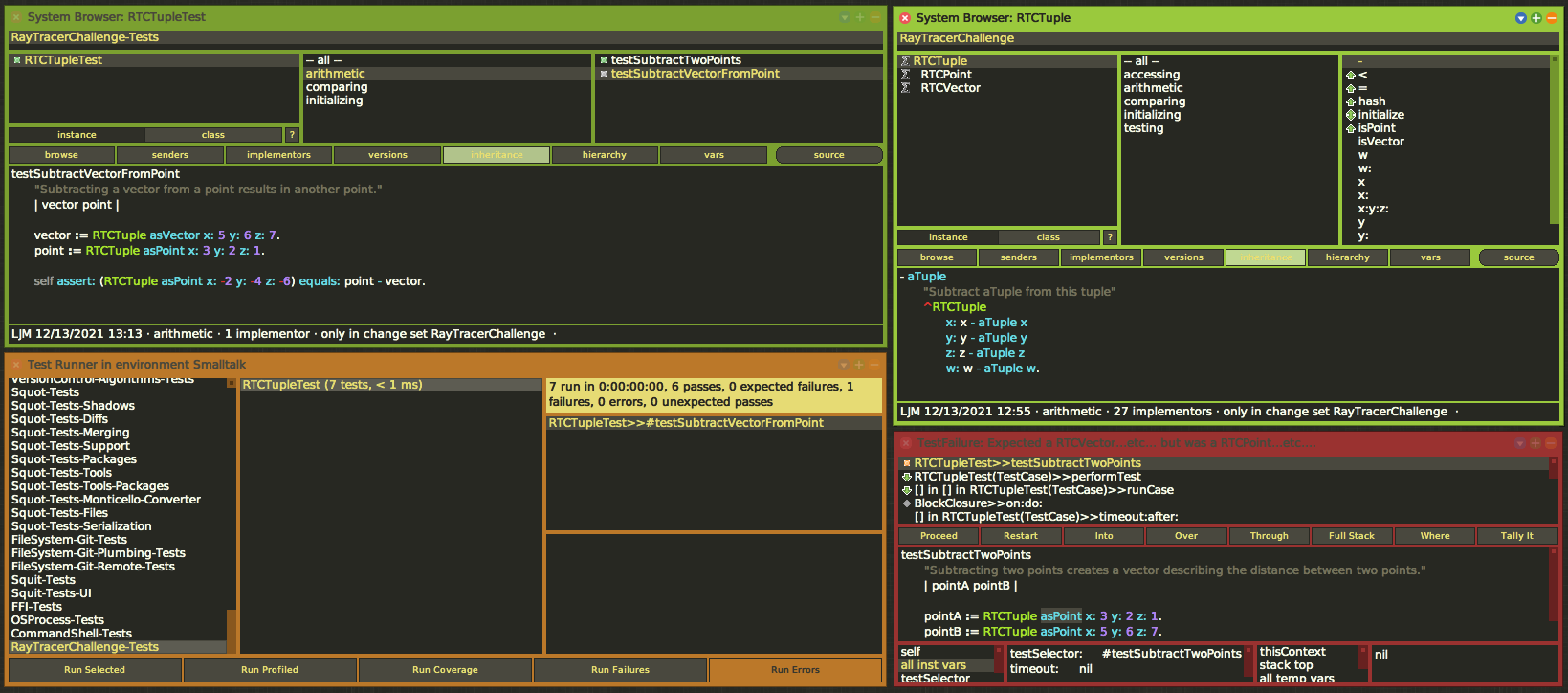Click the red close icon of RTCTuple browser
1568x693 pixels.
905,18
